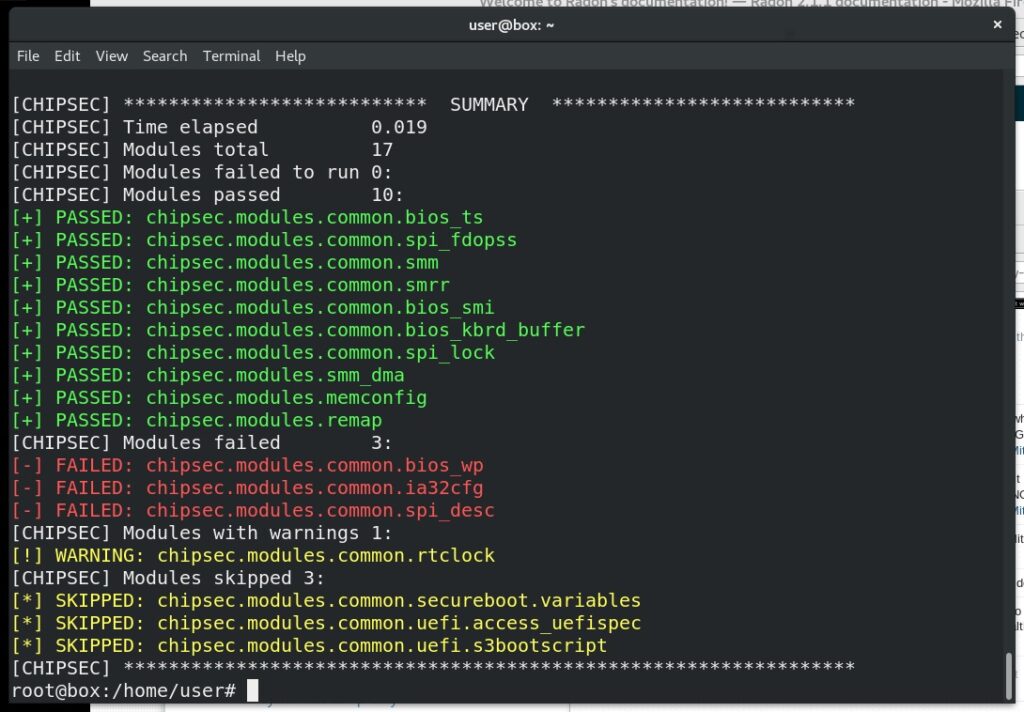Screen dimensions: 1024x712
Task: Open the Terminal menu
Action: coord(231,56)
